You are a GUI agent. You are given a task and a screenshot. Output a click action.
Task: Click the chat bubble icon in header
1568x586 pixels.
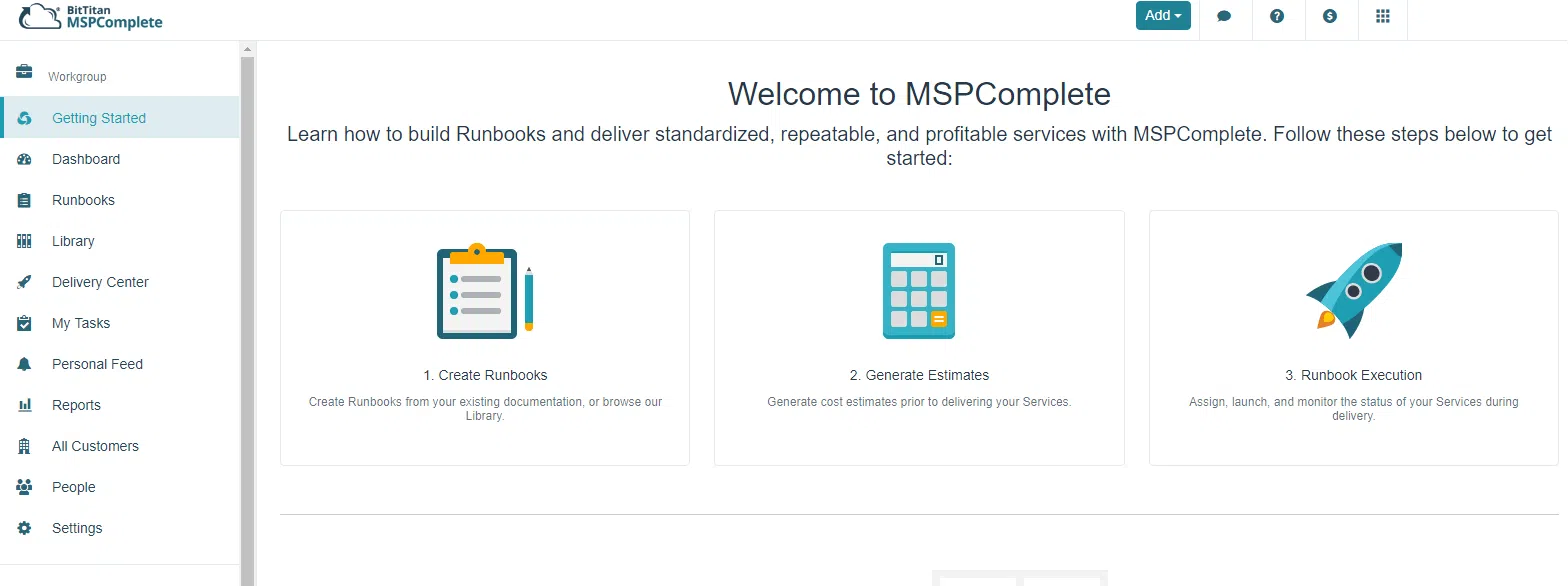1224,16
